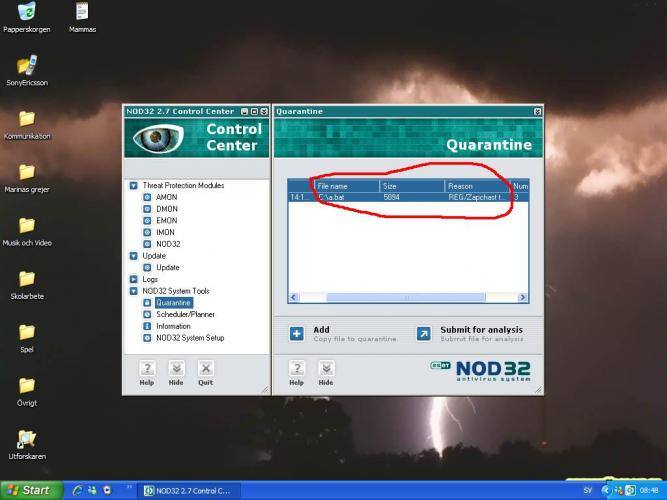Open Scheduler/Planner tool
667x500 pixels.
[184, 314]
